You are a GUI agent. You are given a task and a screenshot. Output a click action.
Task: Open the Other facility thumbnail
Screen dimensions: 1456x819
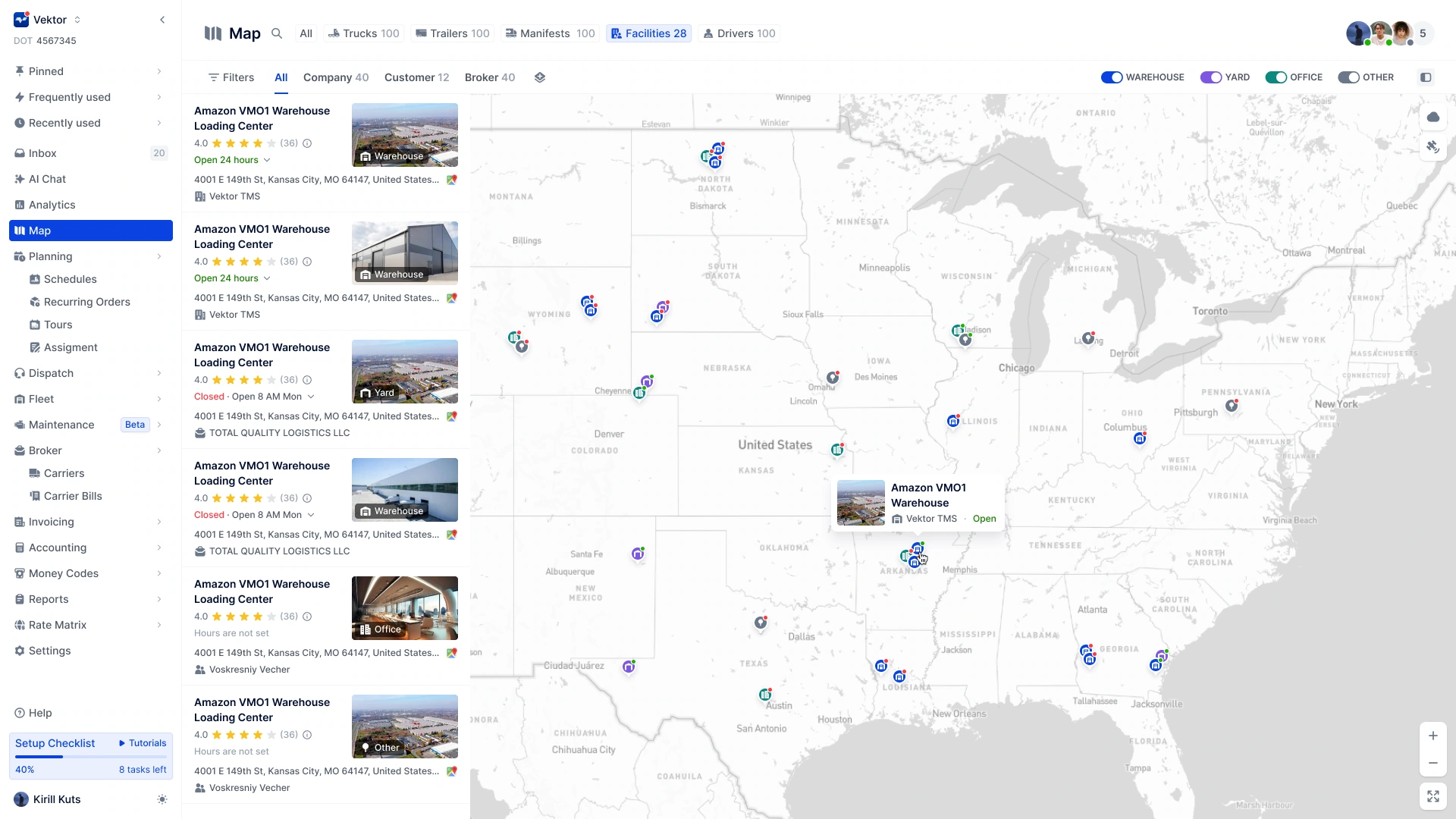point(405,726)
